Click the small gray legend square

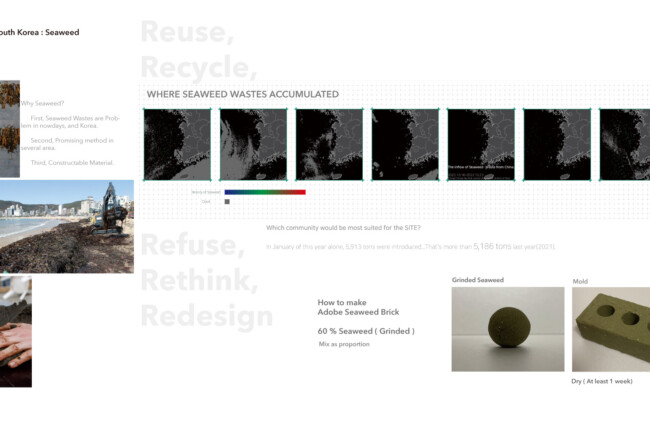pos(228,202)
